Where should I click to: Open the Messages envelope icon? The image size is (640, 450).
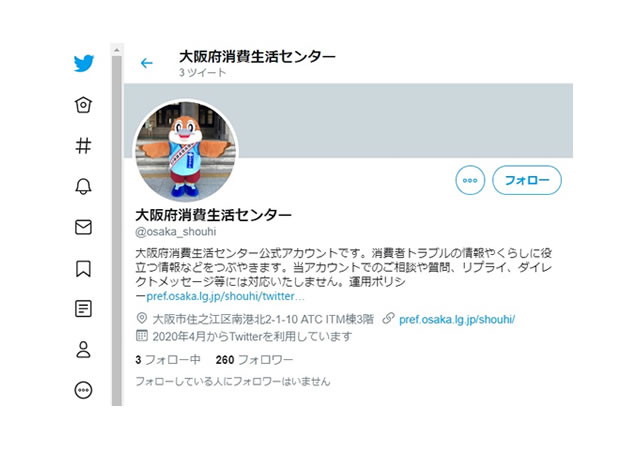coord(83,227)
